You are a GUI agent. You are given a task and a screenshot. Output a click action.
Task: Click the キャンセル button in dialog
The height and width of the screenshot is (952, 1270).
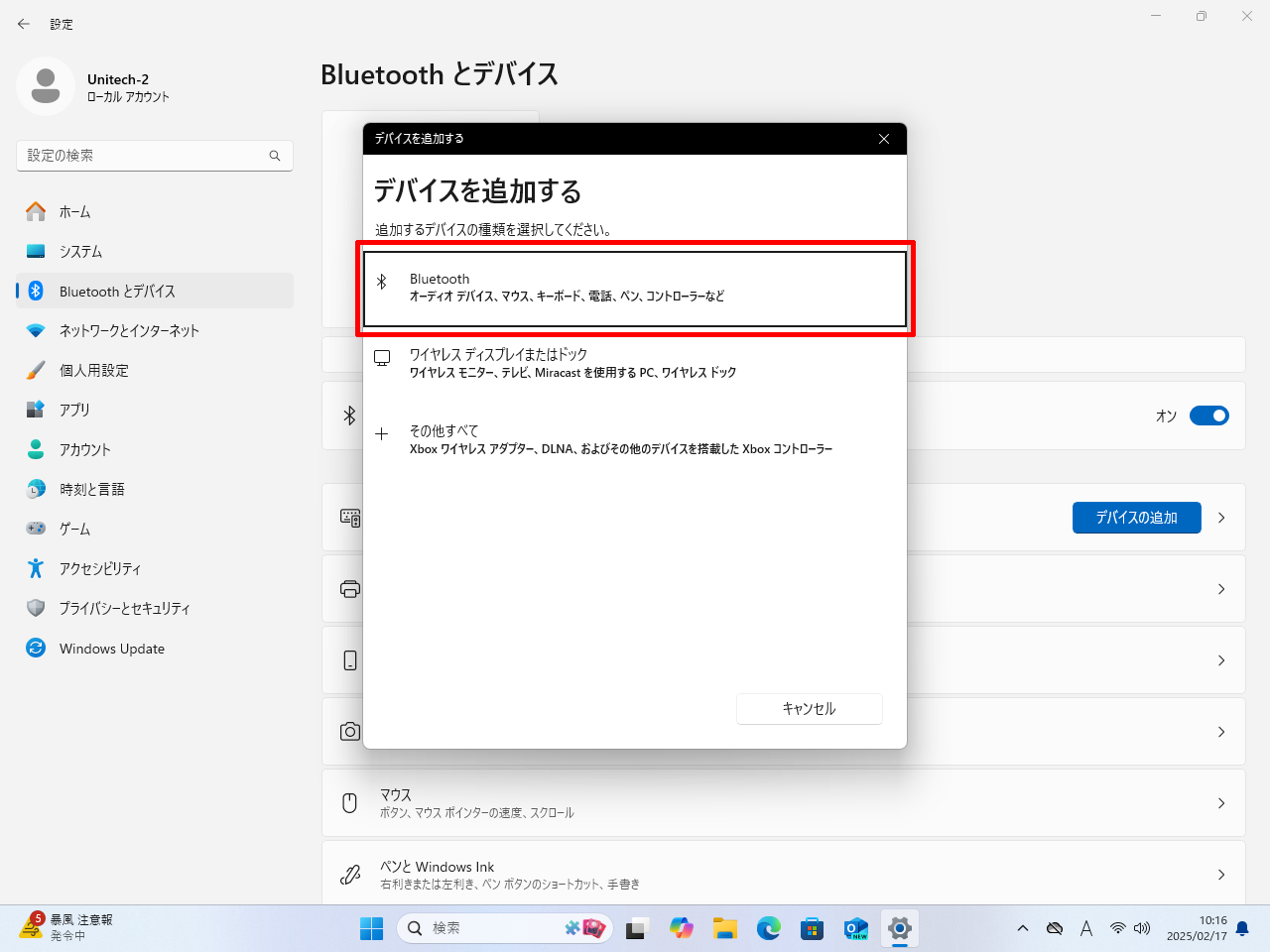point(809,709)
